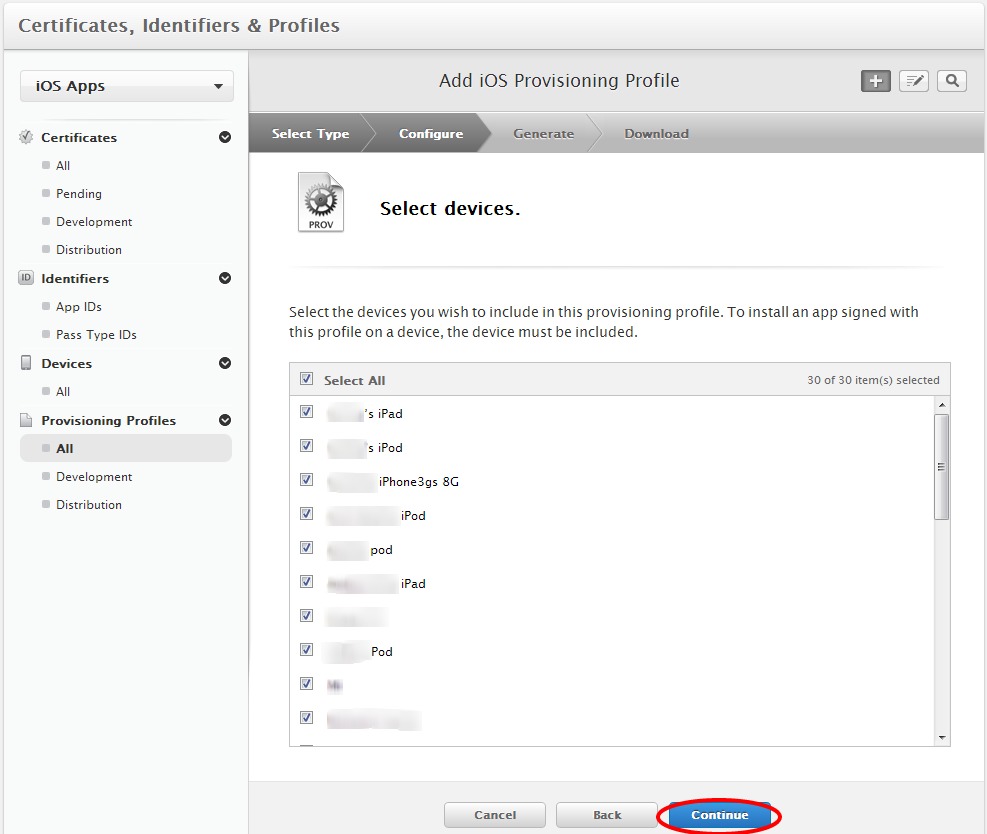The image size is (987, 834).
Task: Uncheck the first 's iPad device checkbox
Action: click(x=307, y=412)
